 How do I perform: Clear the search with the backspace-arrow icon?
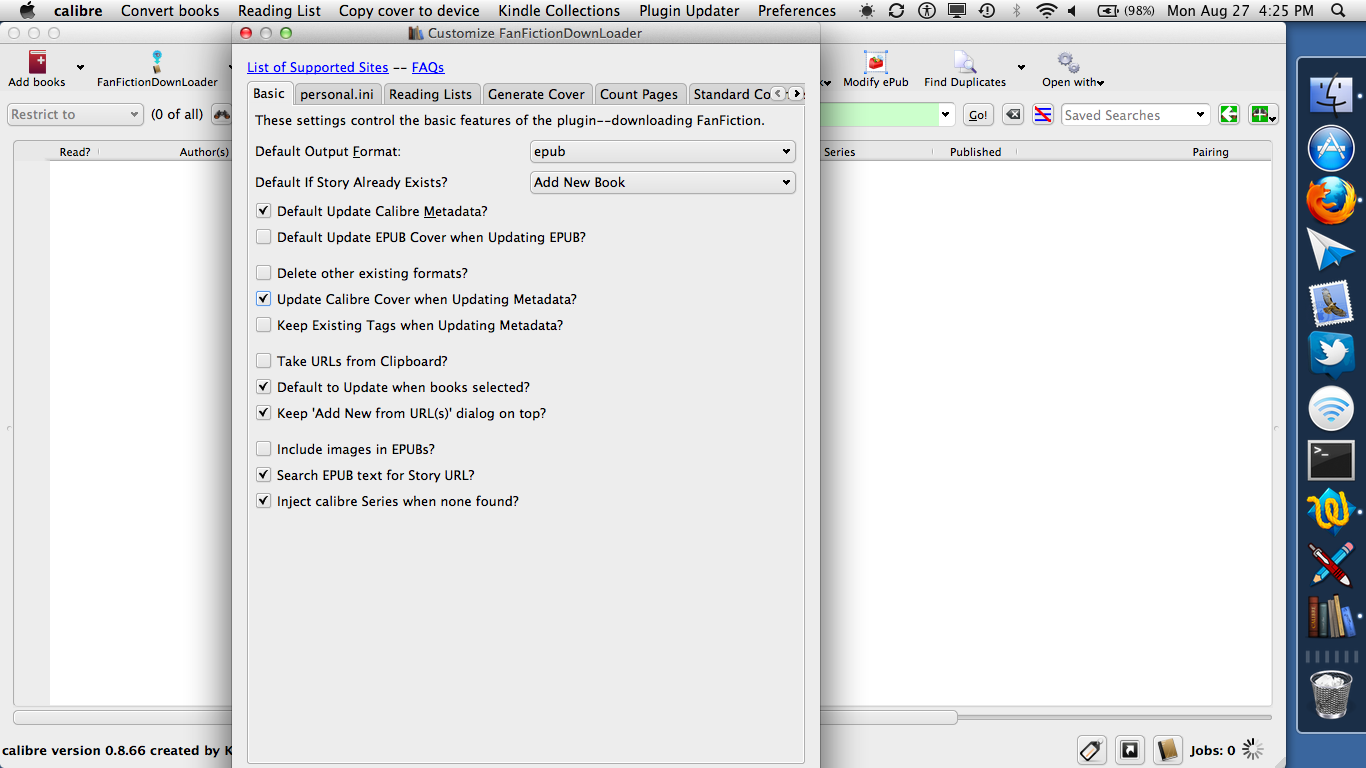(x=1013, y=115)
